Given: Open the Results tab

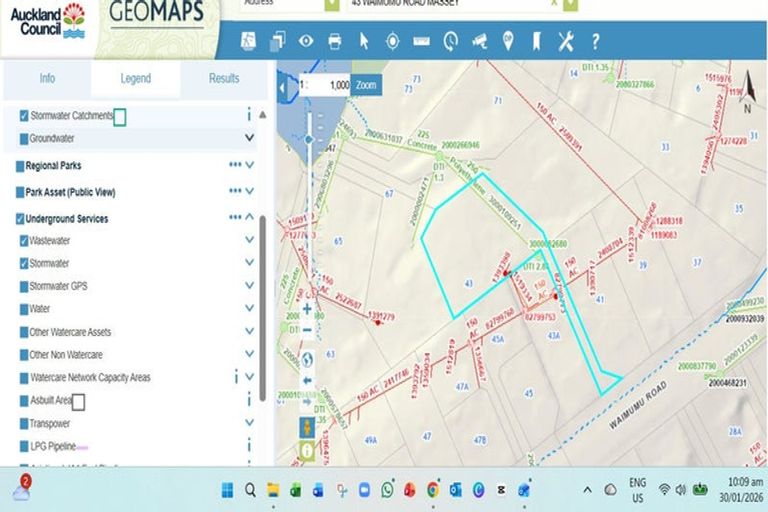Looking at the screenshot, I should click(x=224, y=78).
